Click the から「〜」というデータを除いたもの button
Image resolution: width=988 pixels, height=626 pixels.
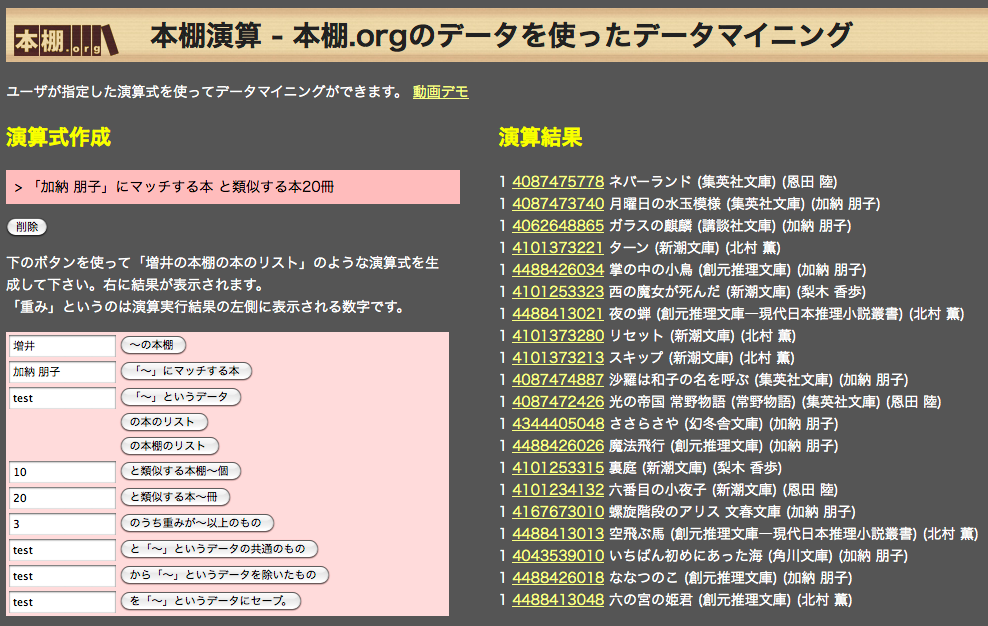tap(225, 575)
